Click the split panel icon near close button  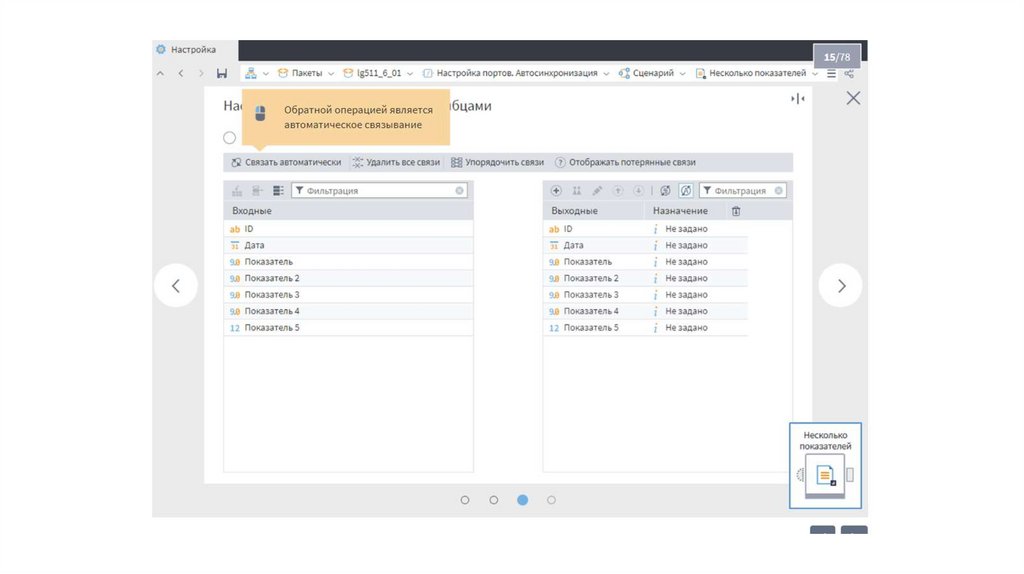tap(797, 98)
